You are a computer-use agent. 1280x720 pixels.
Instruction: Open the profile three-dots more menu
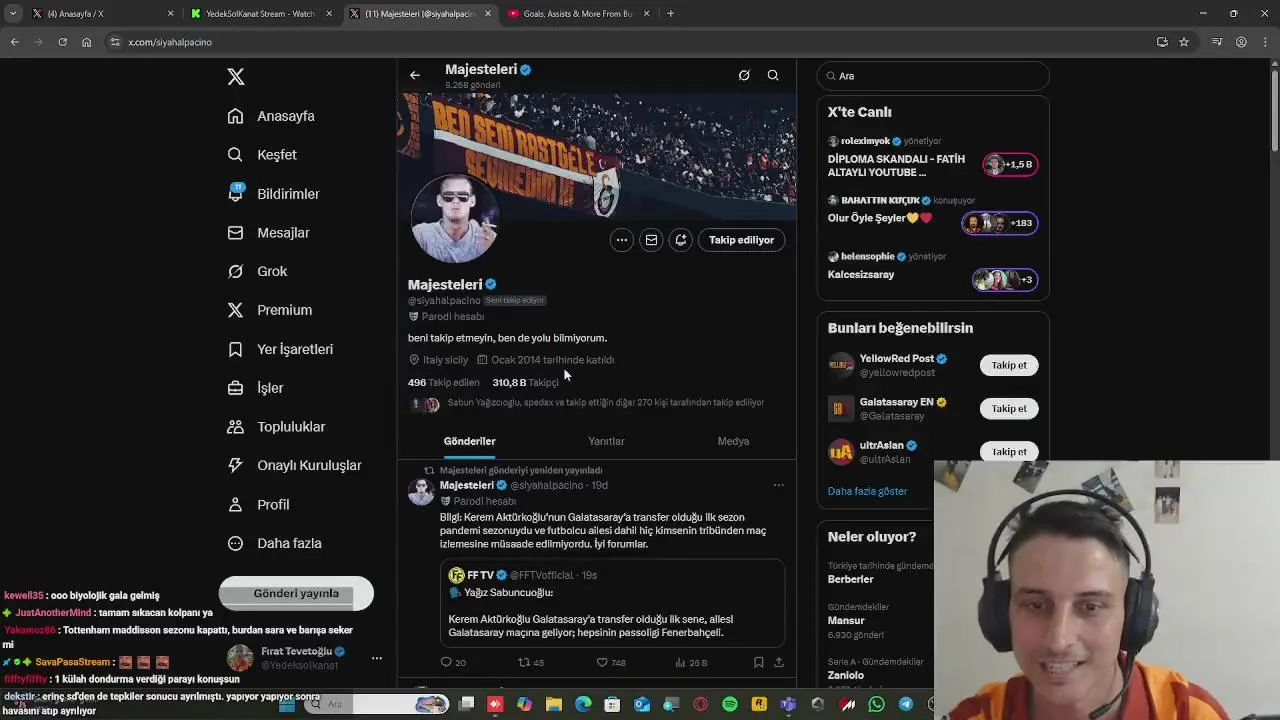coord(622,240)
